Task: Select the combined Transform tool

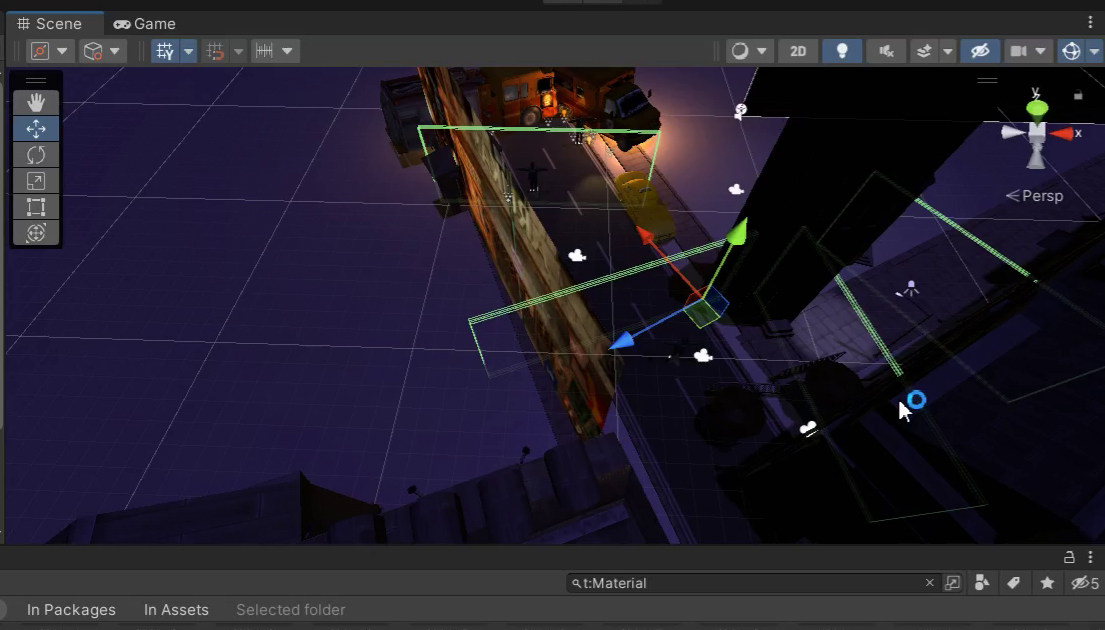Action: click(36, 233)
